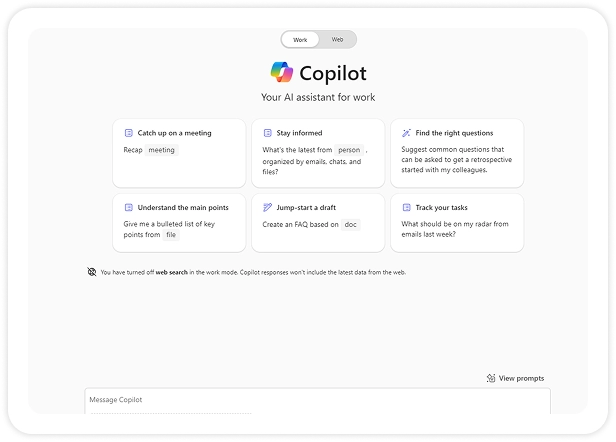616x442 pixels.
Task: Click the web search off icon
Action: point(92,272)
